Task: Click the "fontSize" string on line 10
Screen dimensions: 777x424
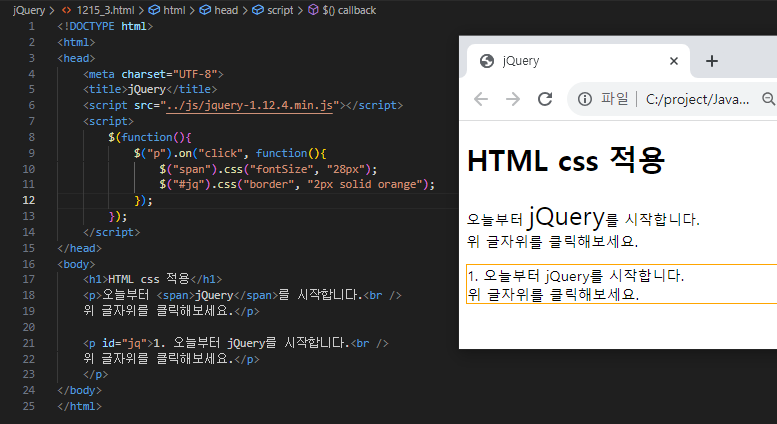Action: 281,169
